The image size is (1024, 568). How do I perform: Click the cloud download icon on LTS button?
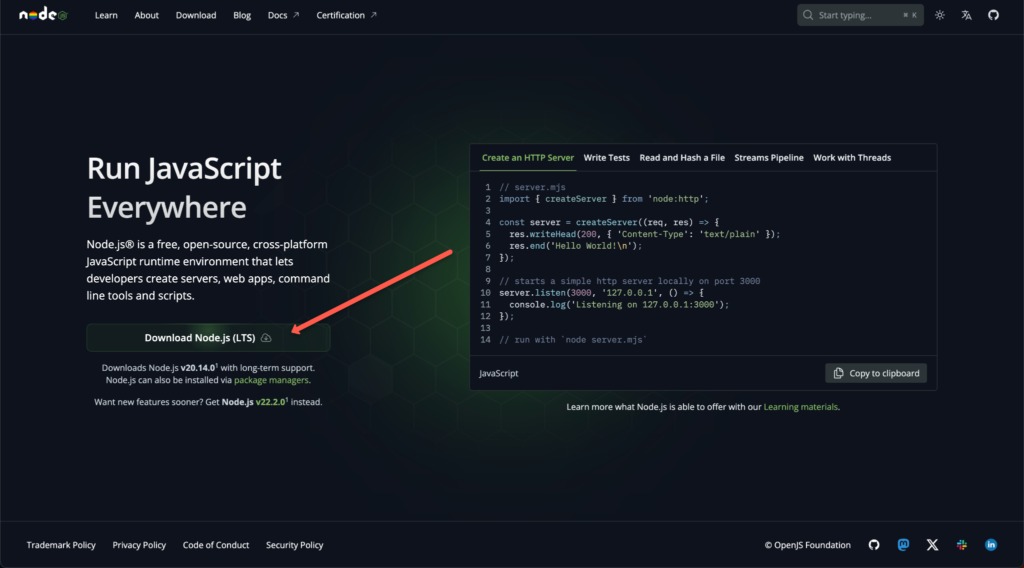pyautogui.click(x=266, y=338)
